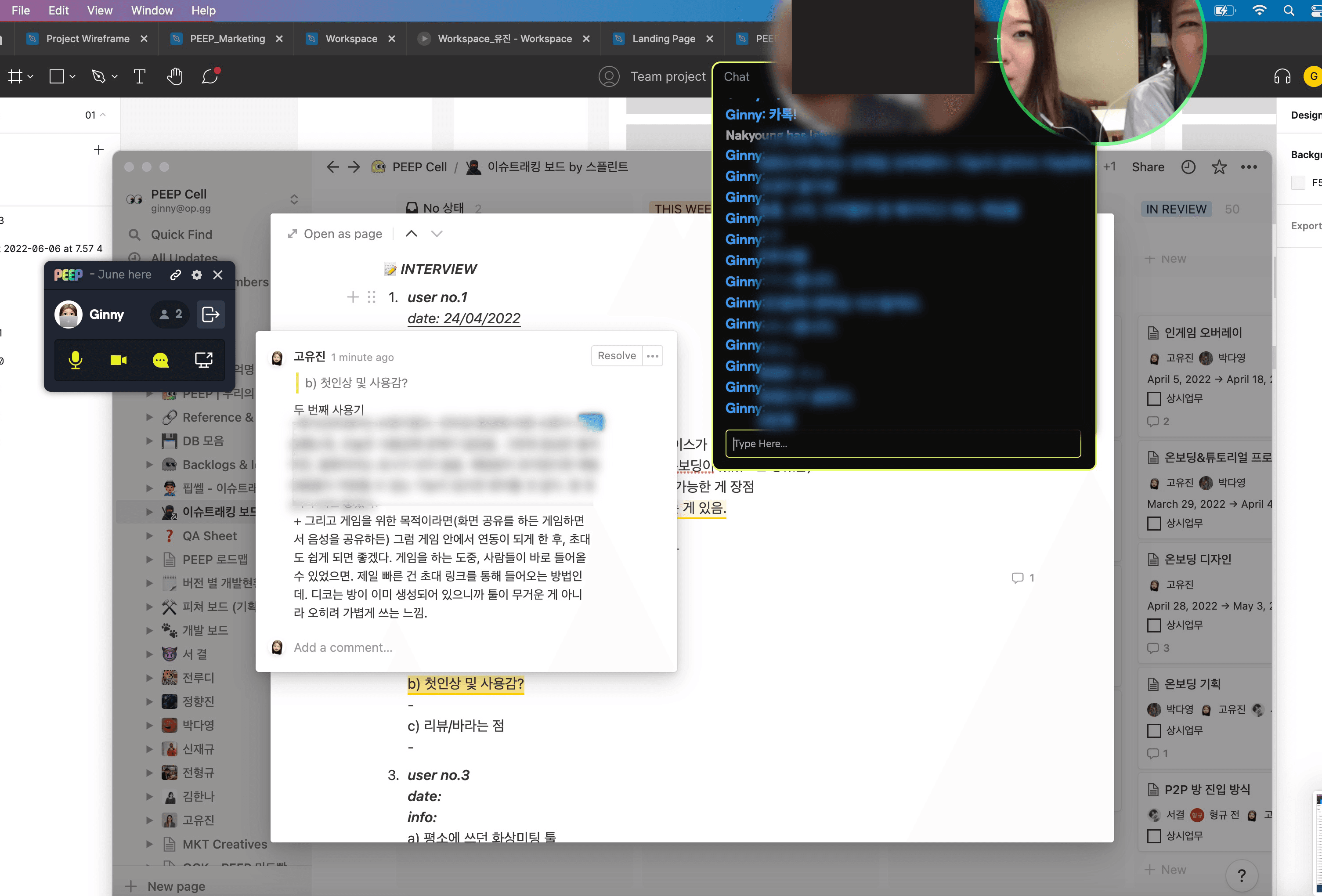
Task: Expand the DB 모음 sidebar page
Action: 150,441
